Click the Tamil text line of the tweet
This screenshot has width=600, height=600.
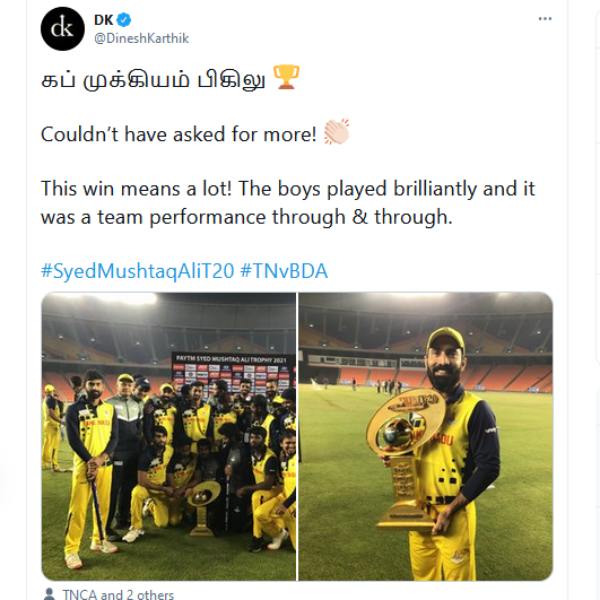[x=153, y=79]
